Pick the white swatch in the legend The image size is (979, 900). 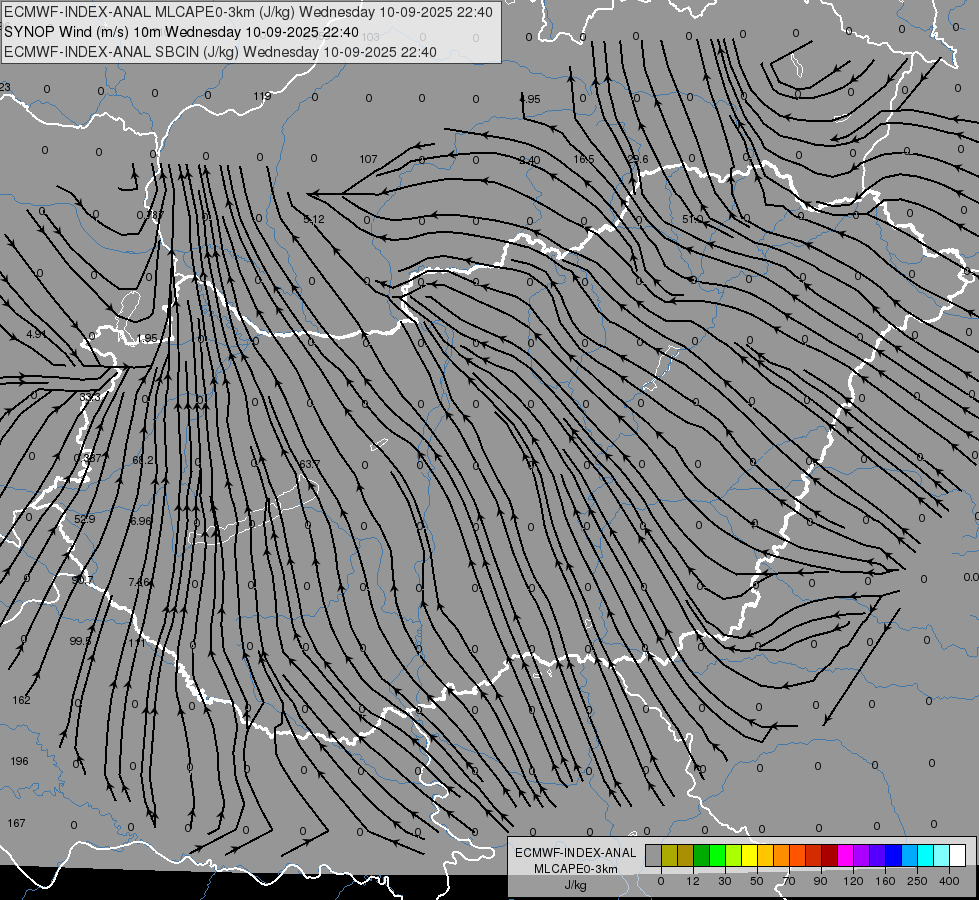pyautogui.click(x=957, y=855)
